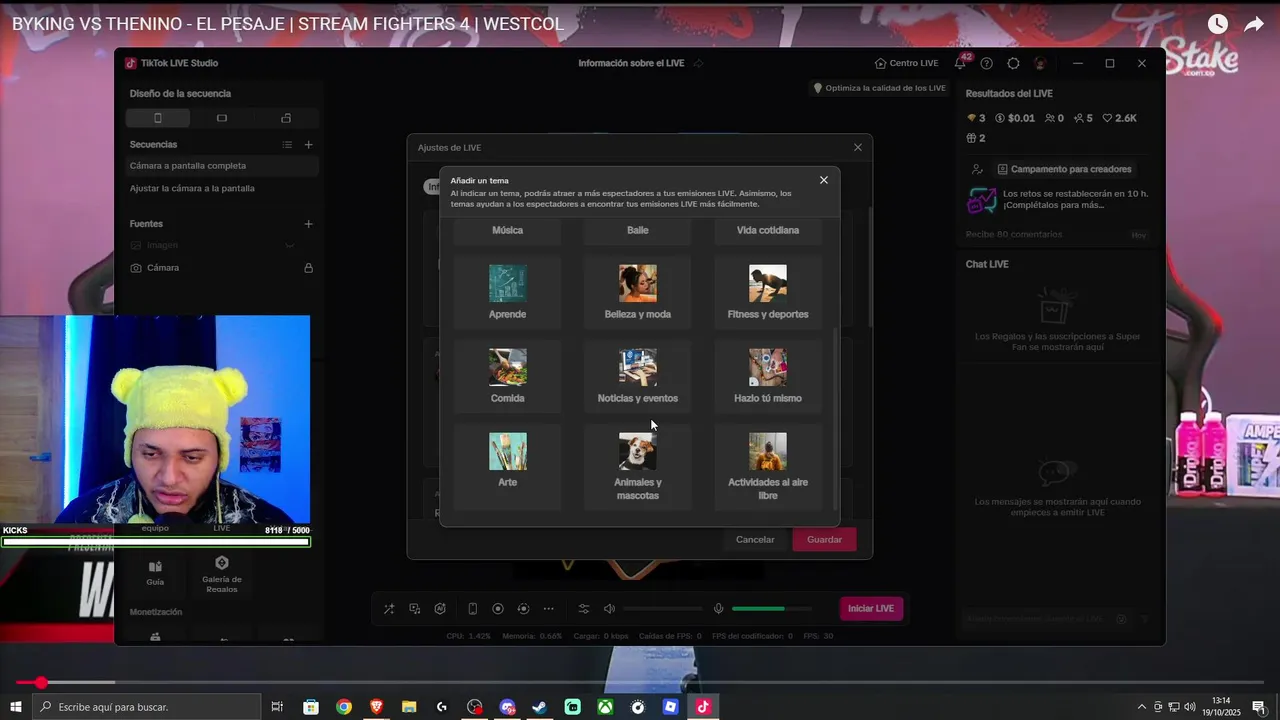Image resolution: width=1280 pixels, height=720 pixels.
Task: Click the record button in toolbar
Action: point(498,609)
